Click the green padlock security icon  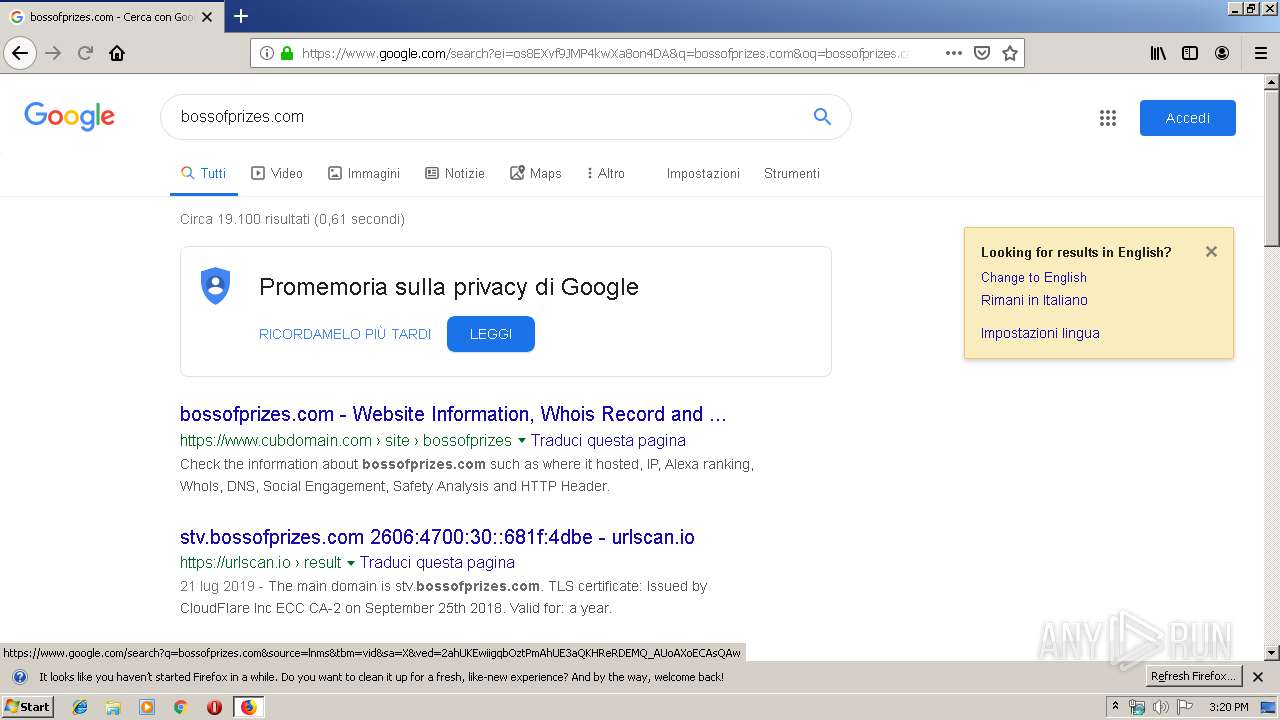tap(287, 53)
